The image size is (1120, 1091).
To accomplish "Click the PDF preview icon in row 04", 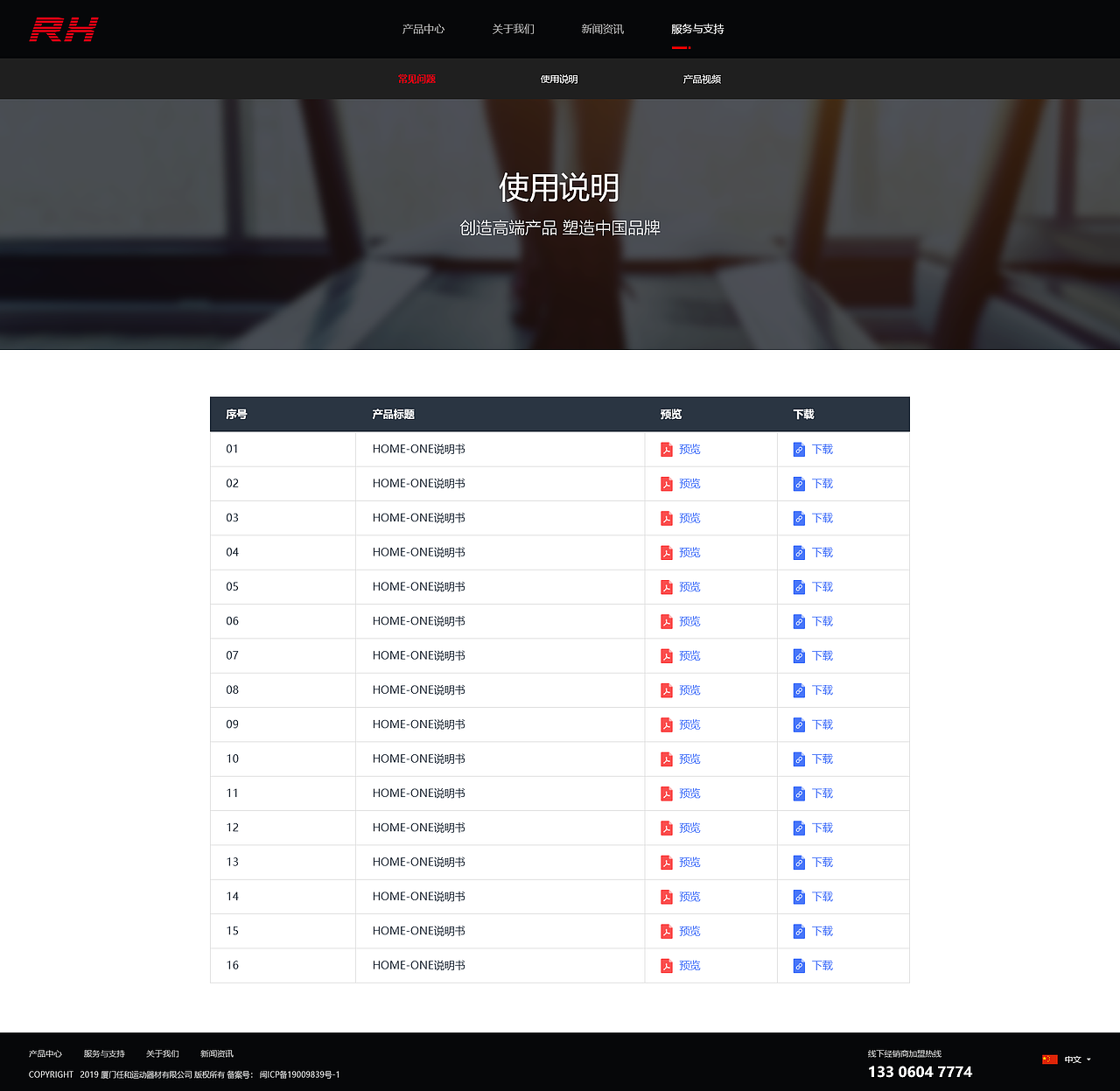I will point(667,552).
